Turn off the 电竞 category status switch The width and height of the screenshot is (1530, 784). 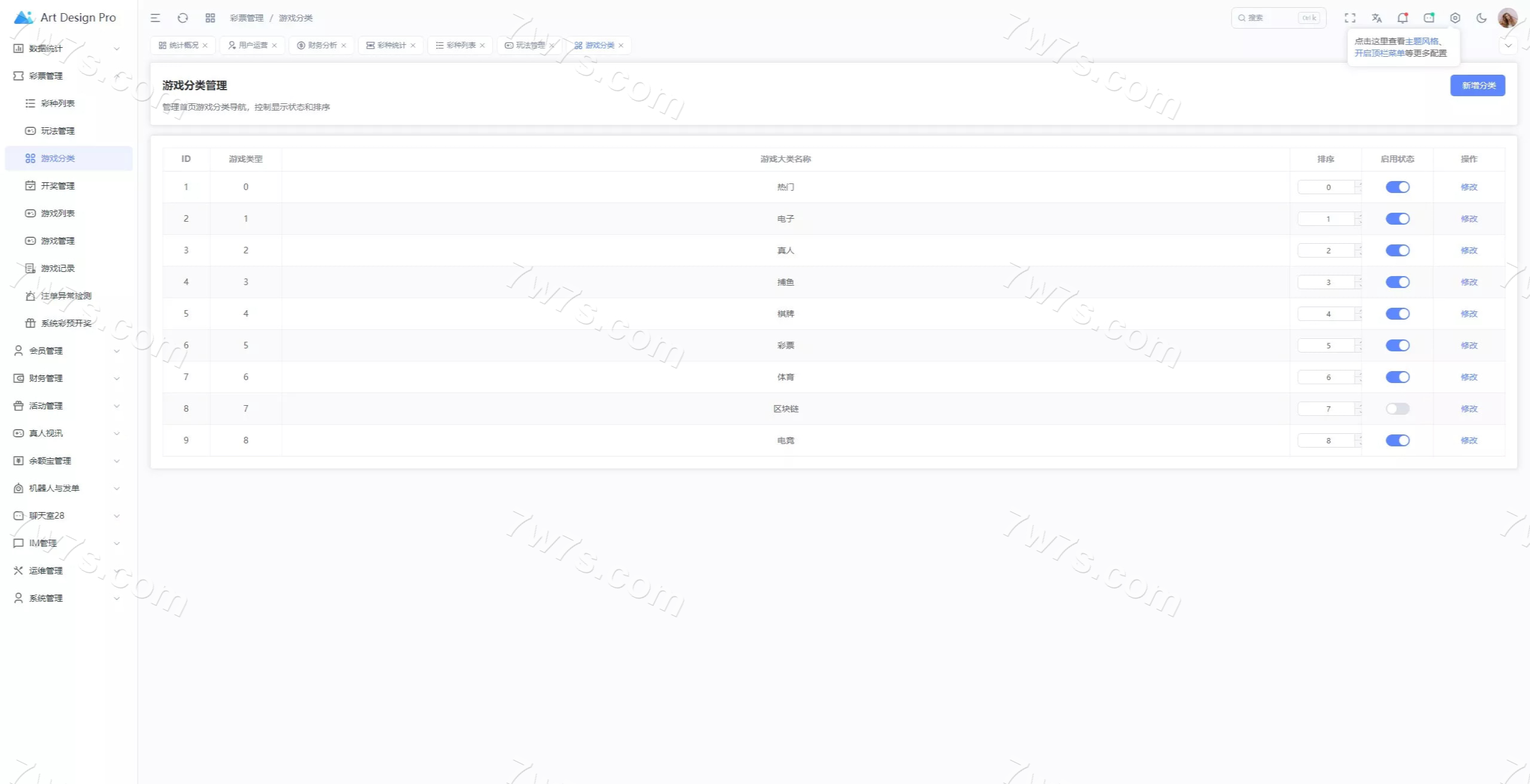pos(1397,440)
